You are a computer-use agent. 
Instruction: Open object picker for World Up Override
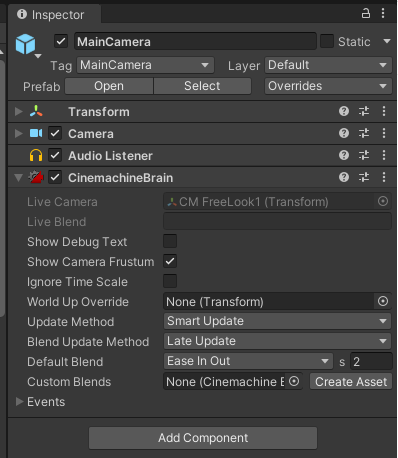(383, 301)
